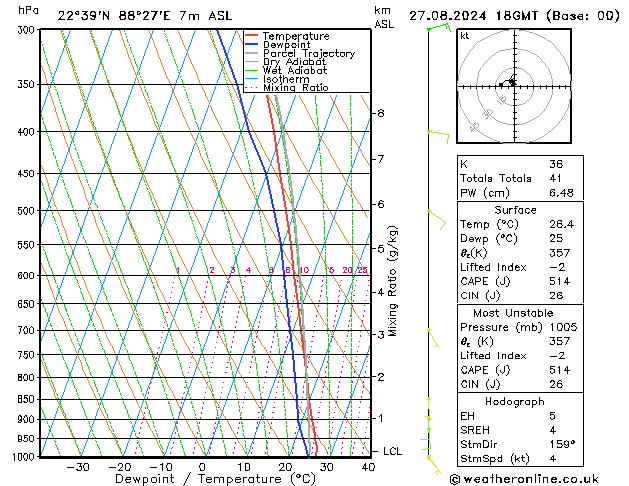This screenshot has height=486, width=629.
Task: Click the surface Dewp value 25
Action: [556, 238]
